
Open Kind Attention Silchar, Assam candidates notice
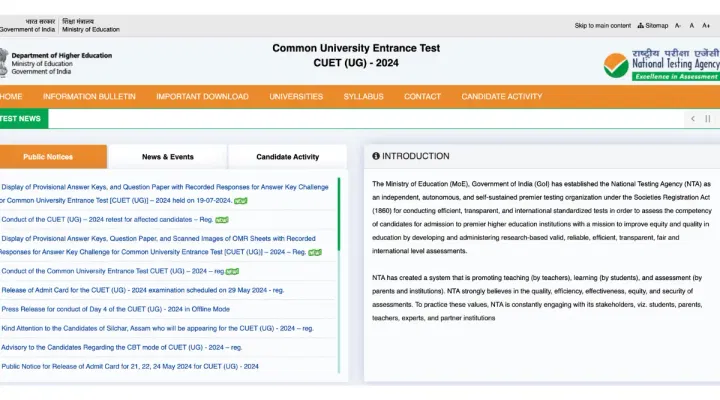[x=157, y=328]
